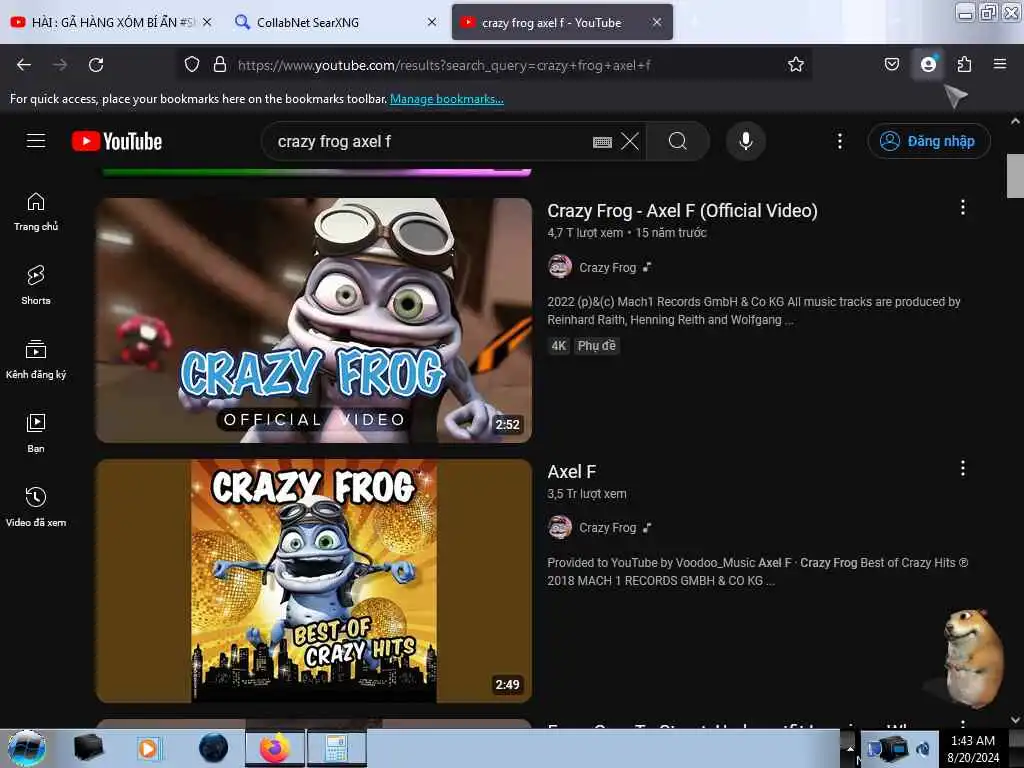Close the HÀI: GÃ HÀNG XÓM tab

pos(207,22)
